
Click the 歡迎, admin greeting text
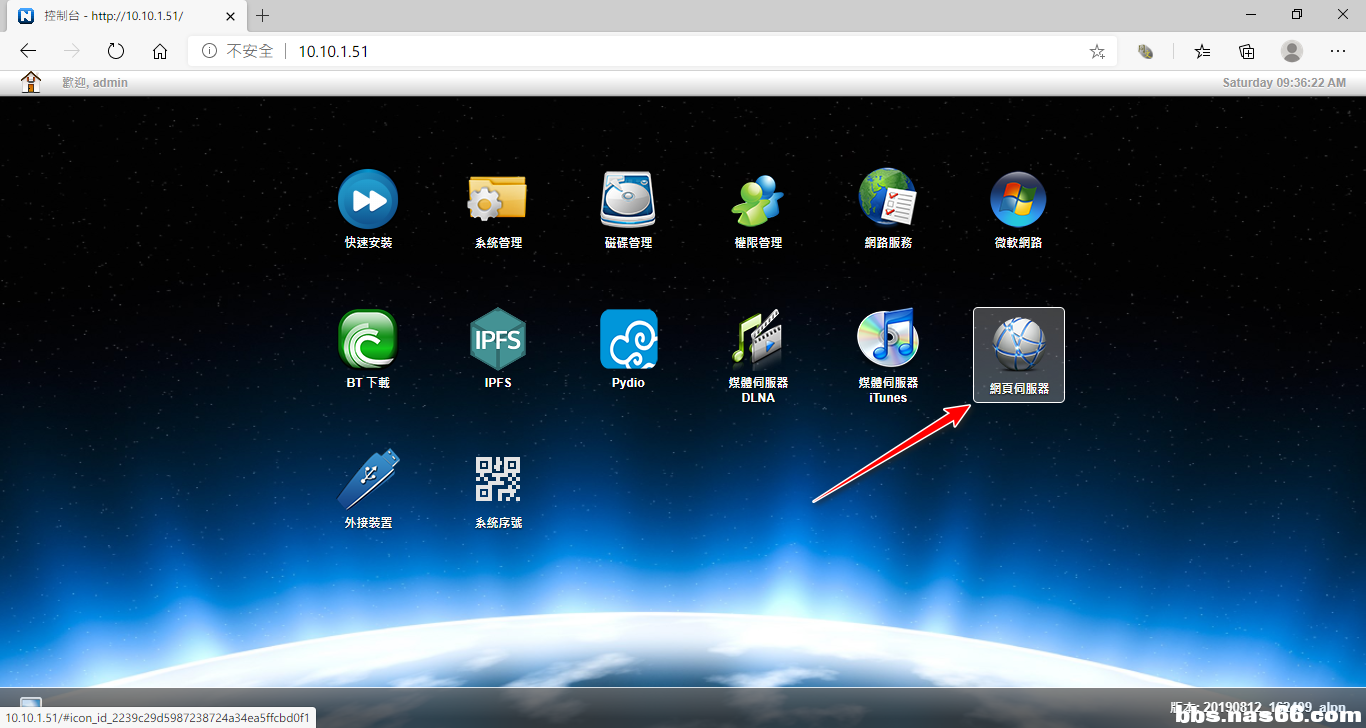coord(95,82)
